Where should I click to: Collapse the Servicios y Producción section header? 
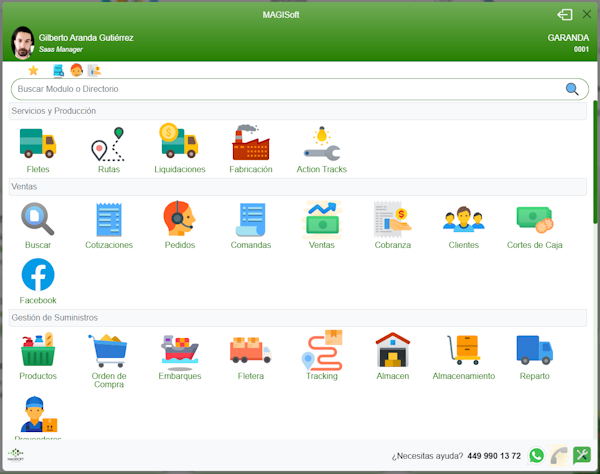297,111
